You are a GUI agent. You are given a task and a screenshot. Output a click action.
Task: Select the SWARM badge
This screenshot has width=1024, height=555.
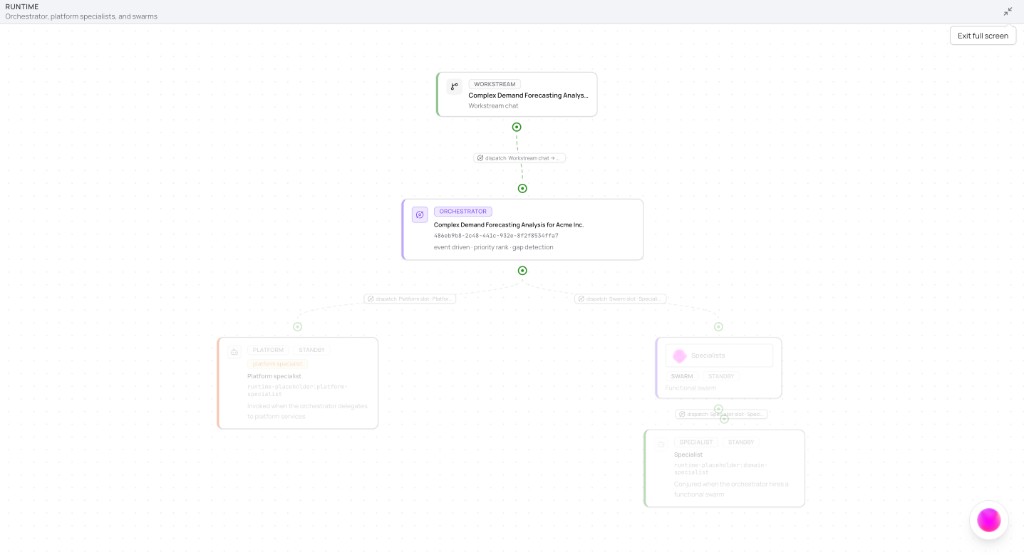[682, 376]
